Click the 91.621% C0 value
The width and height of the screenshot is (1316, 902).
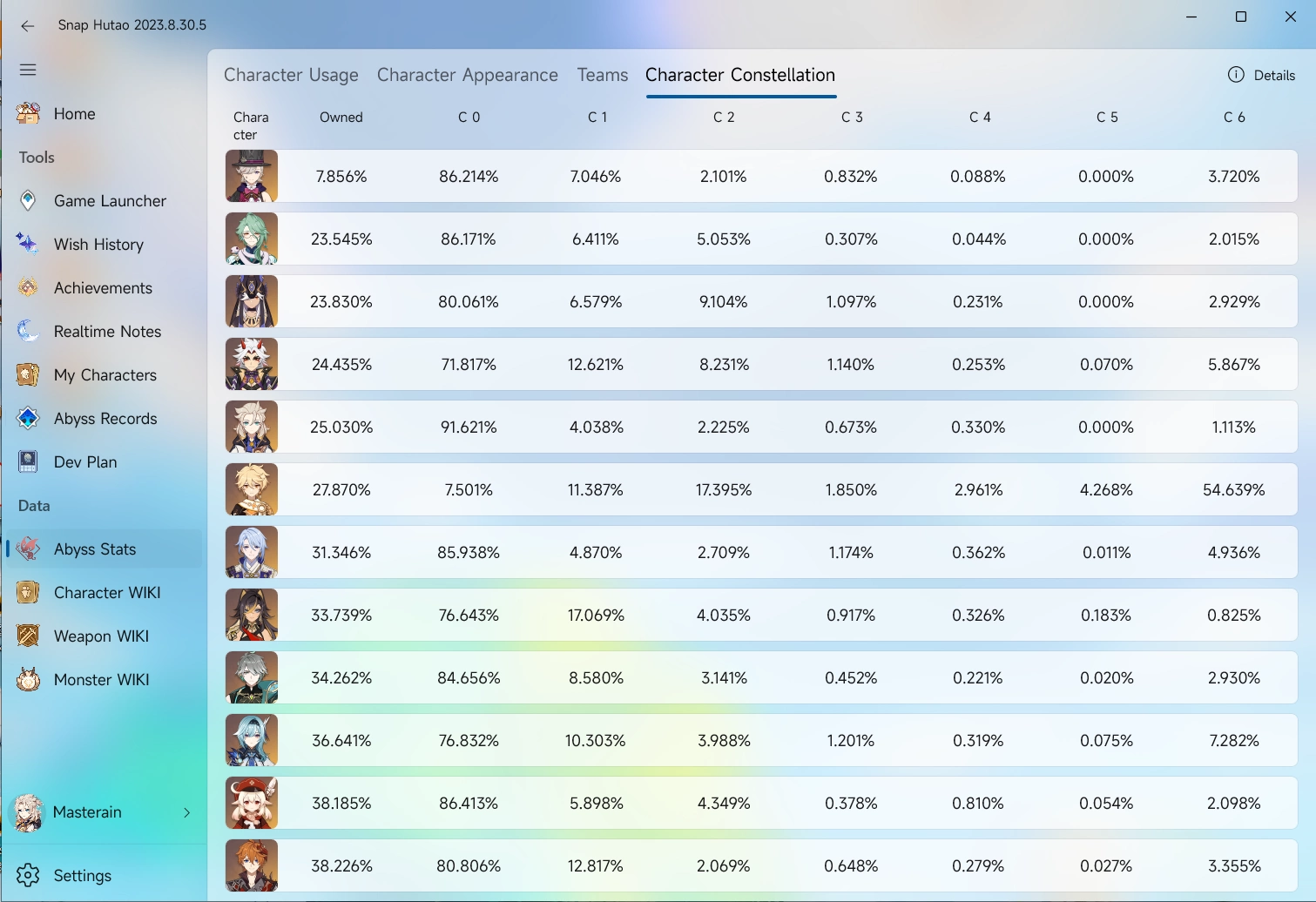(x=469, y=427)
